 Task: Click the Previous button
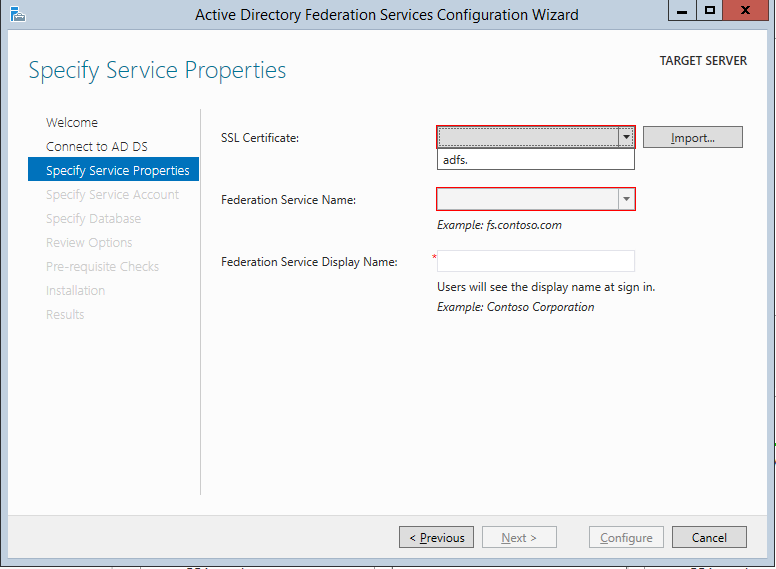pyautogui.click(x=437, y=538)
